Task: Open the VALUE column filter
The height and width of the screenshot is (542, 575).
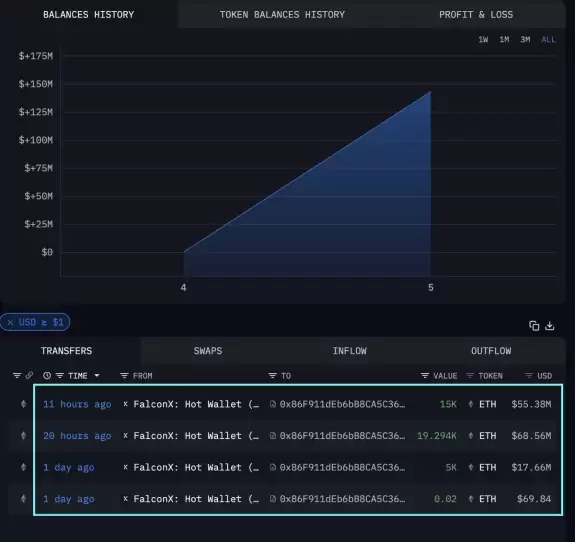Action: (425, 376)
